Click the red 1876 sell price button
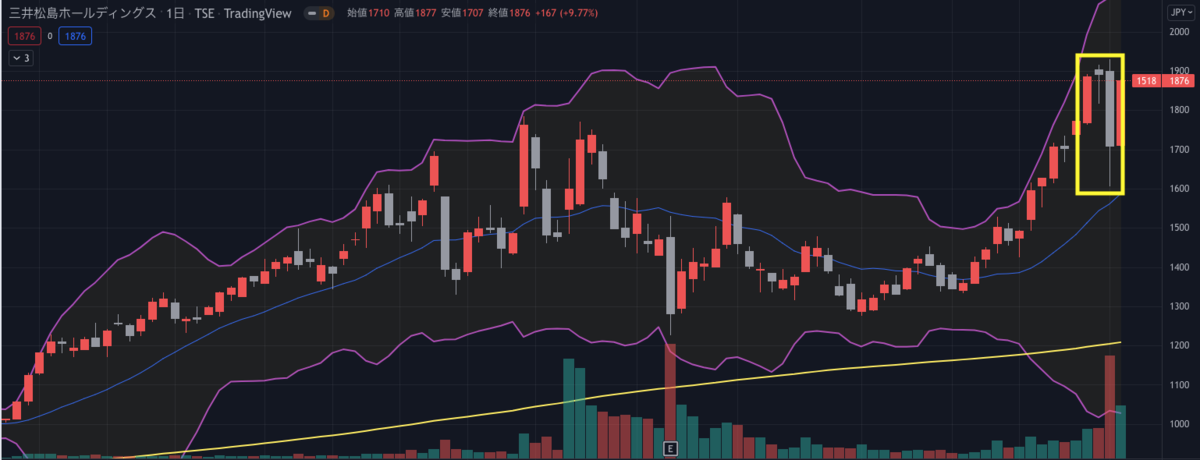The image size is (1200, 460). coord(23,36)
